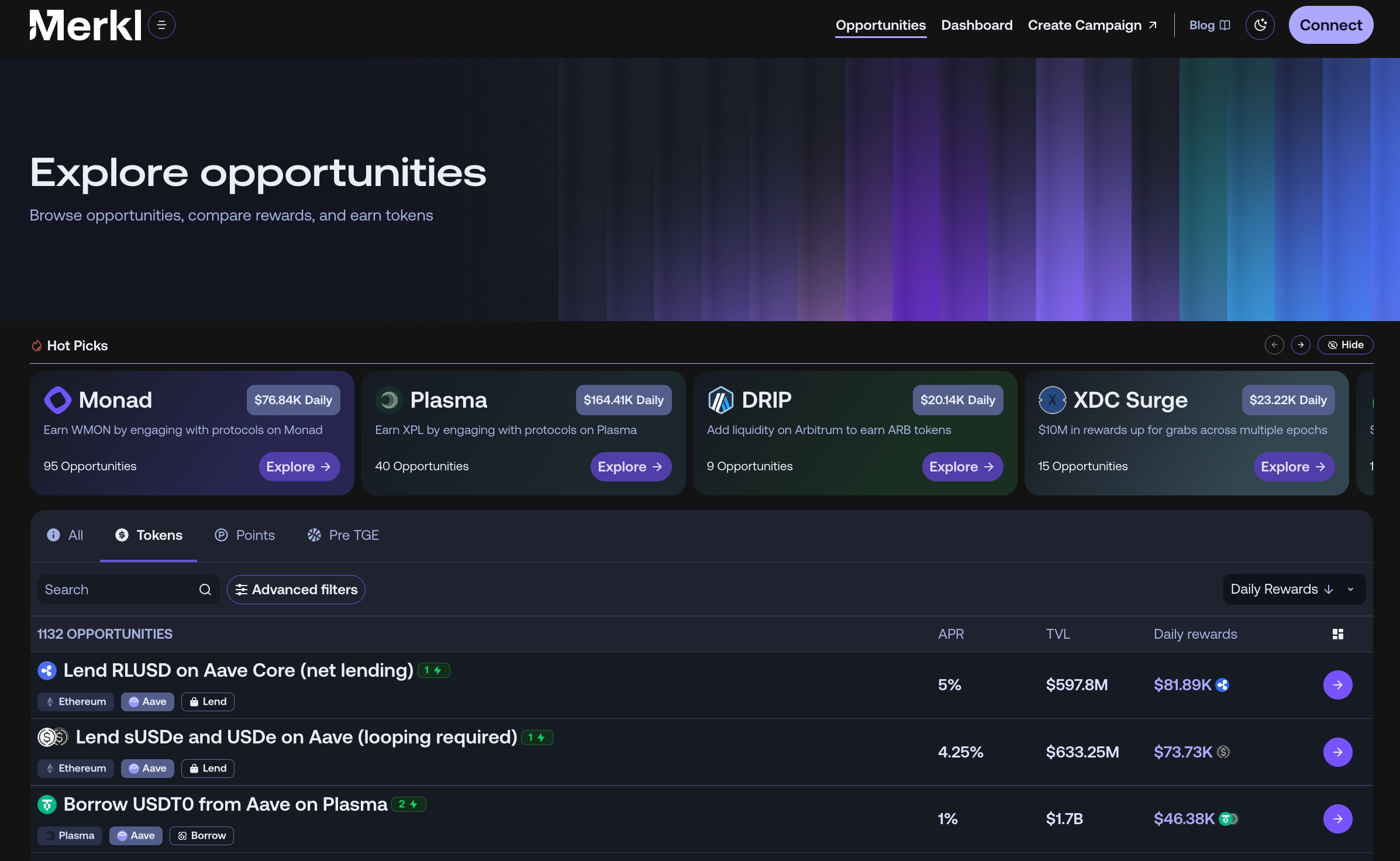The height and width of the screenshot is (861, 1400).
Task: Click the DRIP Arbitrum logo icon
Action: [x=720, y=400]
